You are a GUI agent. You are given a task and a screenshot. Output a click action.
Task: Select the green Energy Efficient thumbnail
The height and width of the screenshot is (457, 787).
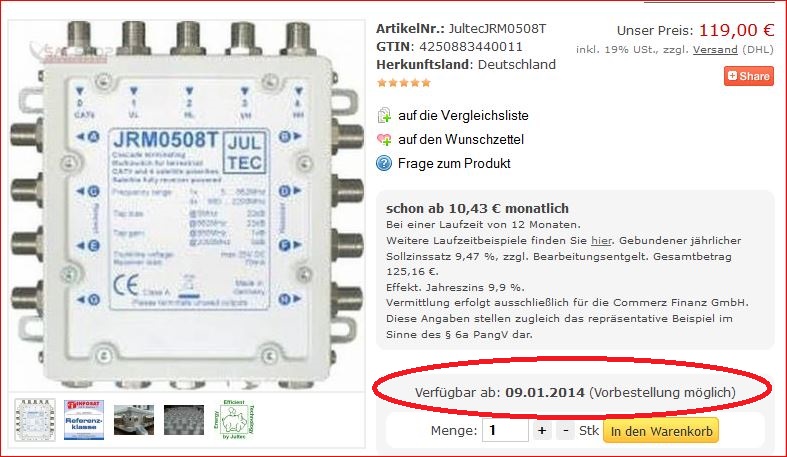coord(234,420)
